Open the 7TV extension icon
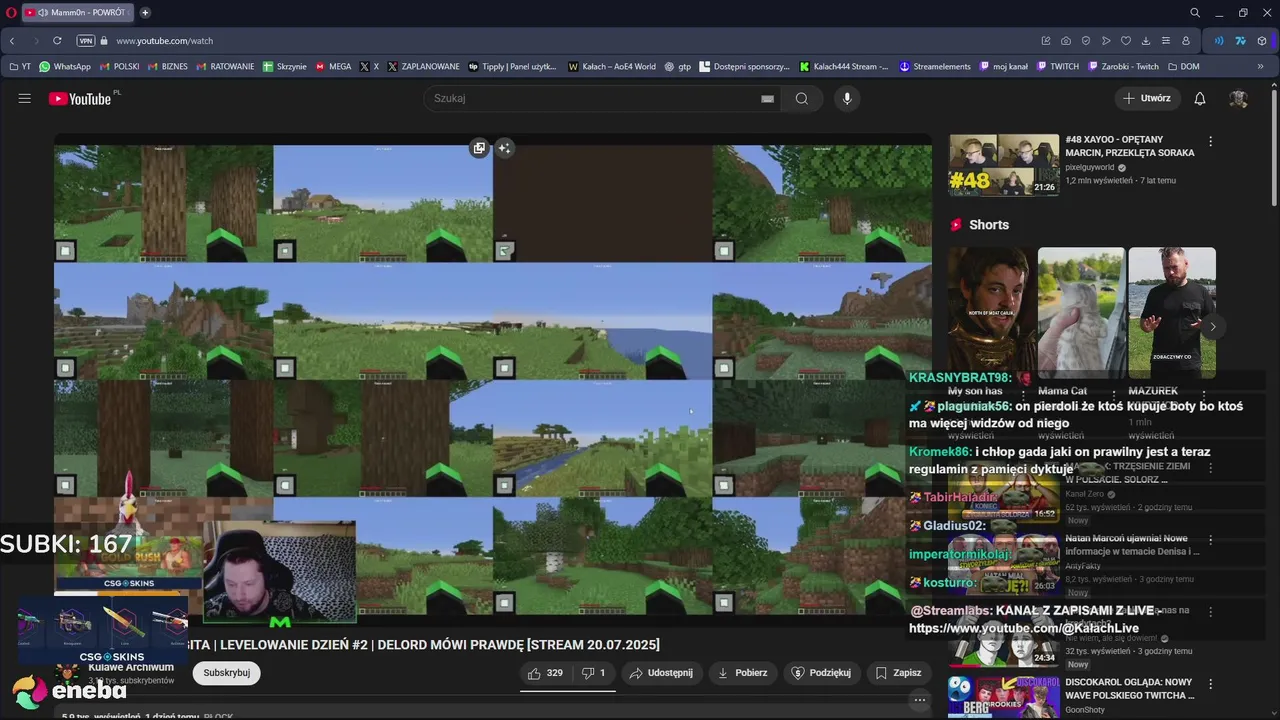The height and width of the screenshot is (720, 1280). tap(1240, 41)
